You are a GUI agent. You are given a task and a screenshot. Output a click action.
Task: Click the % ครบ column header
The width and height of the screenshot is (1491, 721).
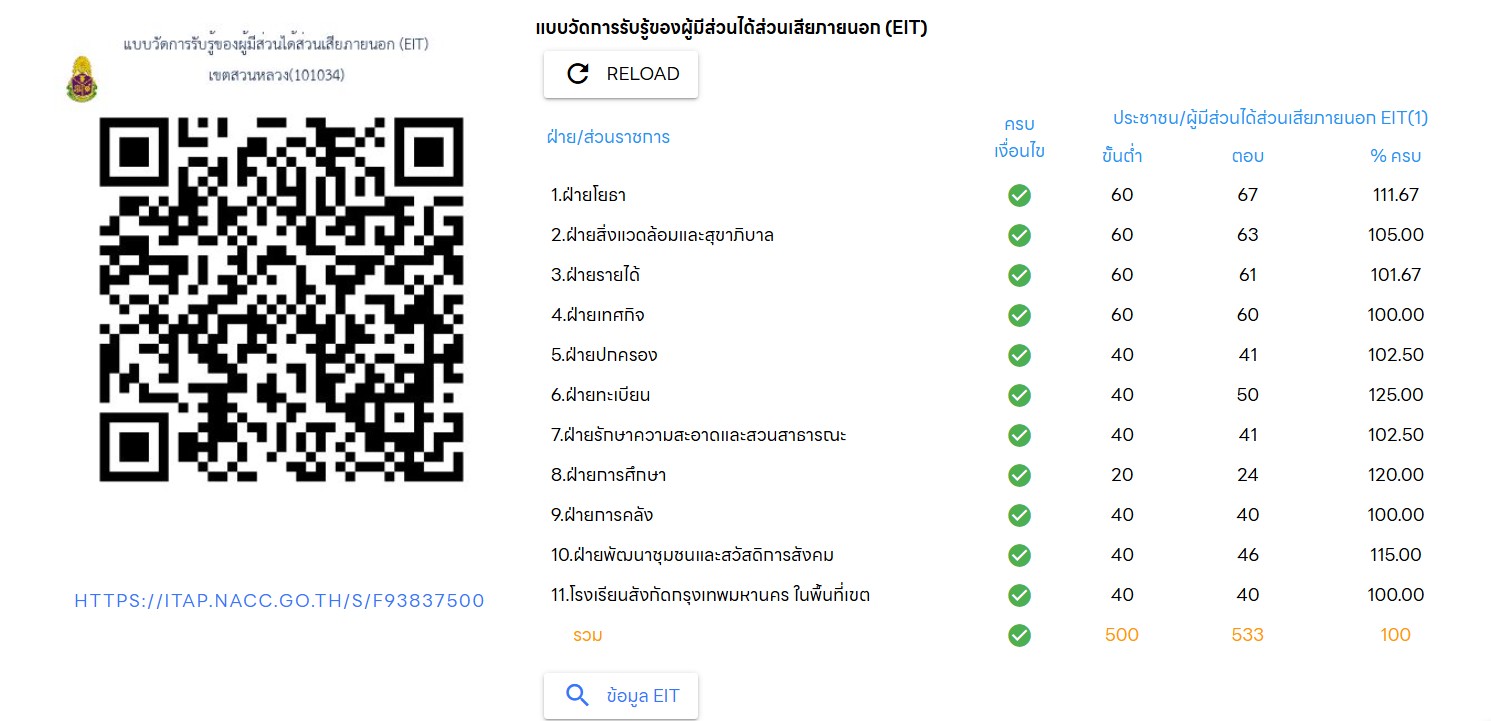pos(1395,156)
